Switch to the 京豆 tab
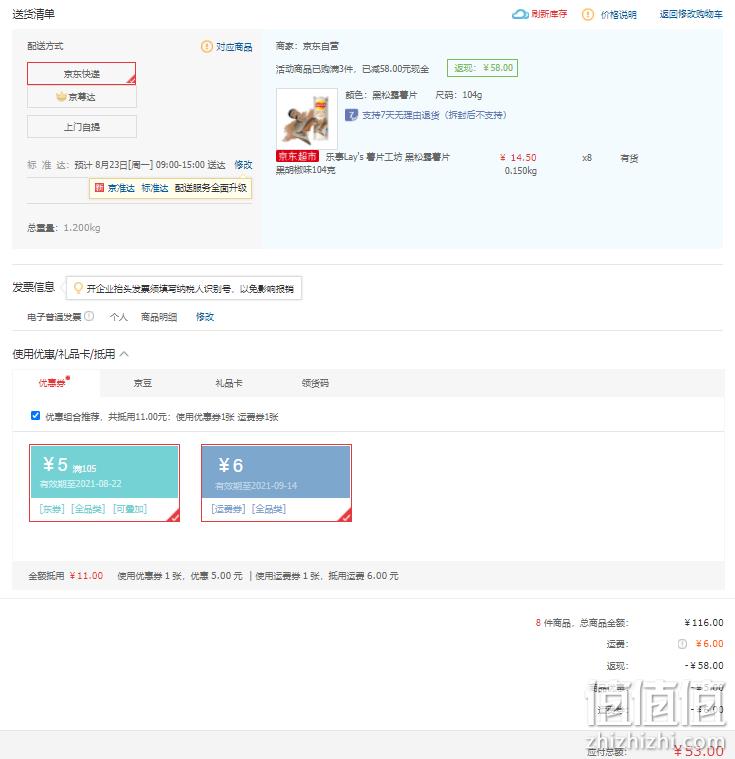This screenshot has height=759, width=735. 143,383
